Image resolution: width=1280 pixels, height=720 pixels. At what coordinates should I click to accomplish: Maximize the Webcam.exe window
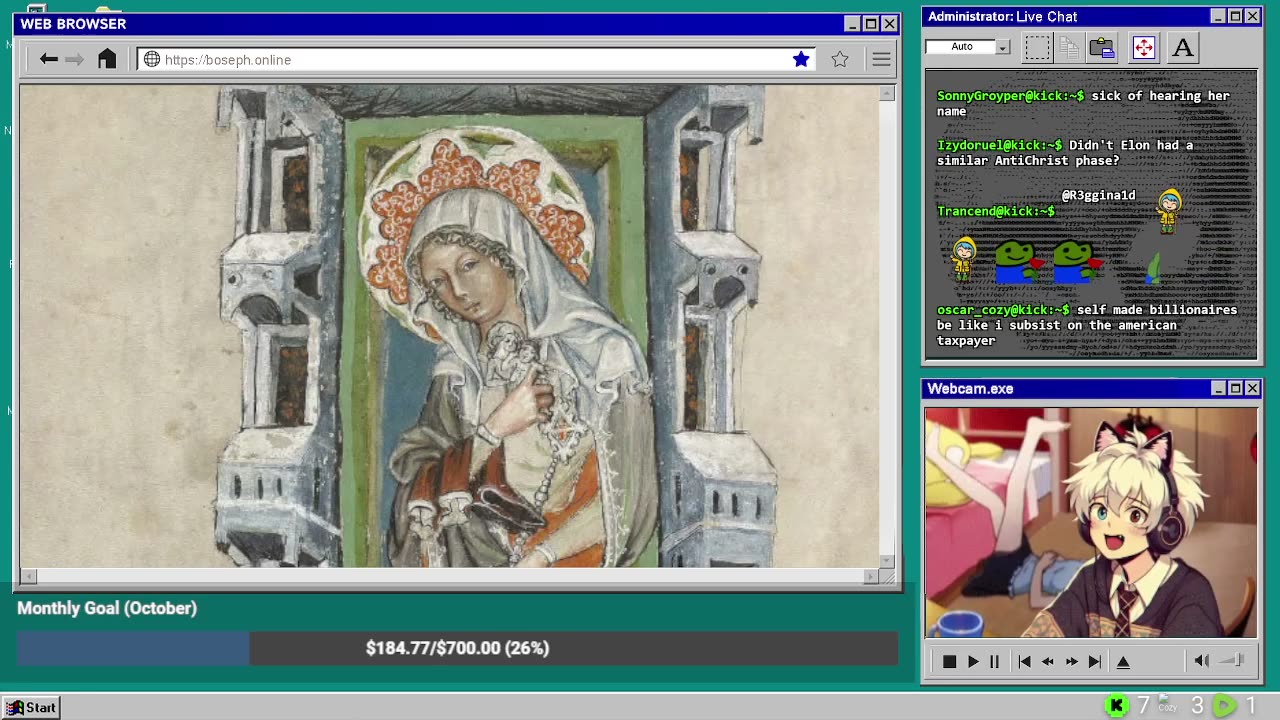pyautogui.click(x=1235, y=388)
